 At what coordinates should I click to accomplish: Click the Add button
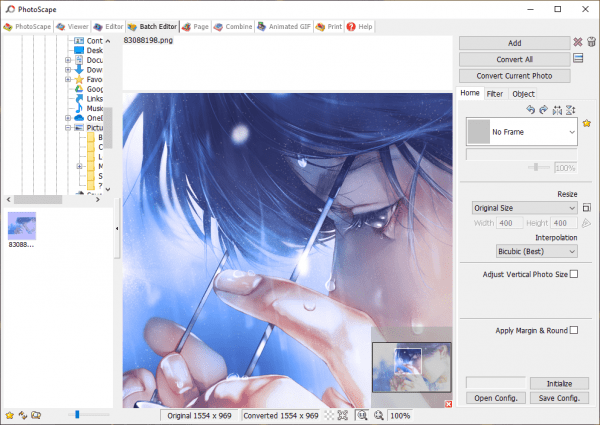(x=515, y=43)
